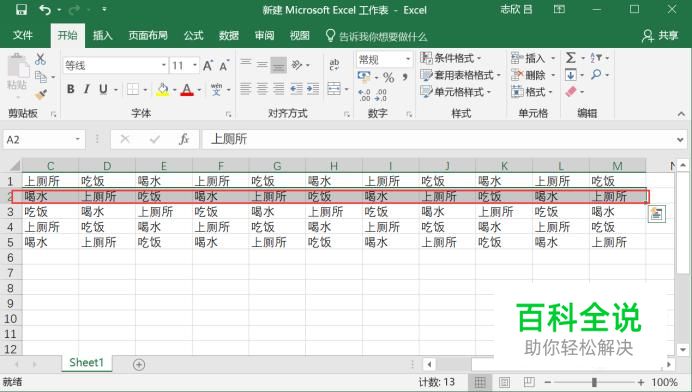Switch to Normal view in status bar

point(480,382)
